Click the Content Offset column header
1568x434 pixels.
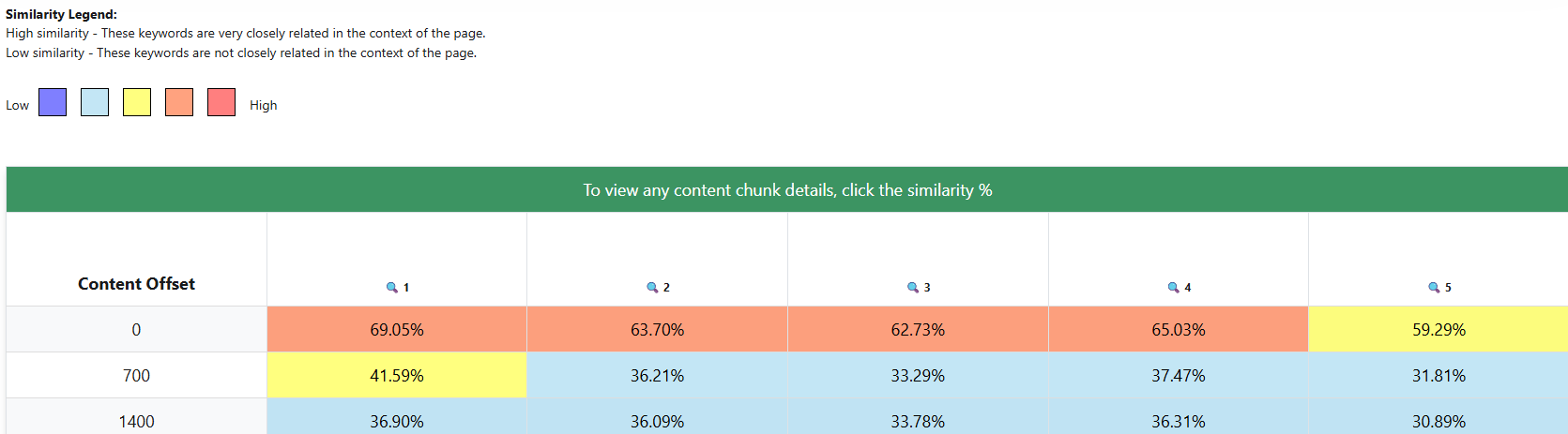tap(137, 284)
